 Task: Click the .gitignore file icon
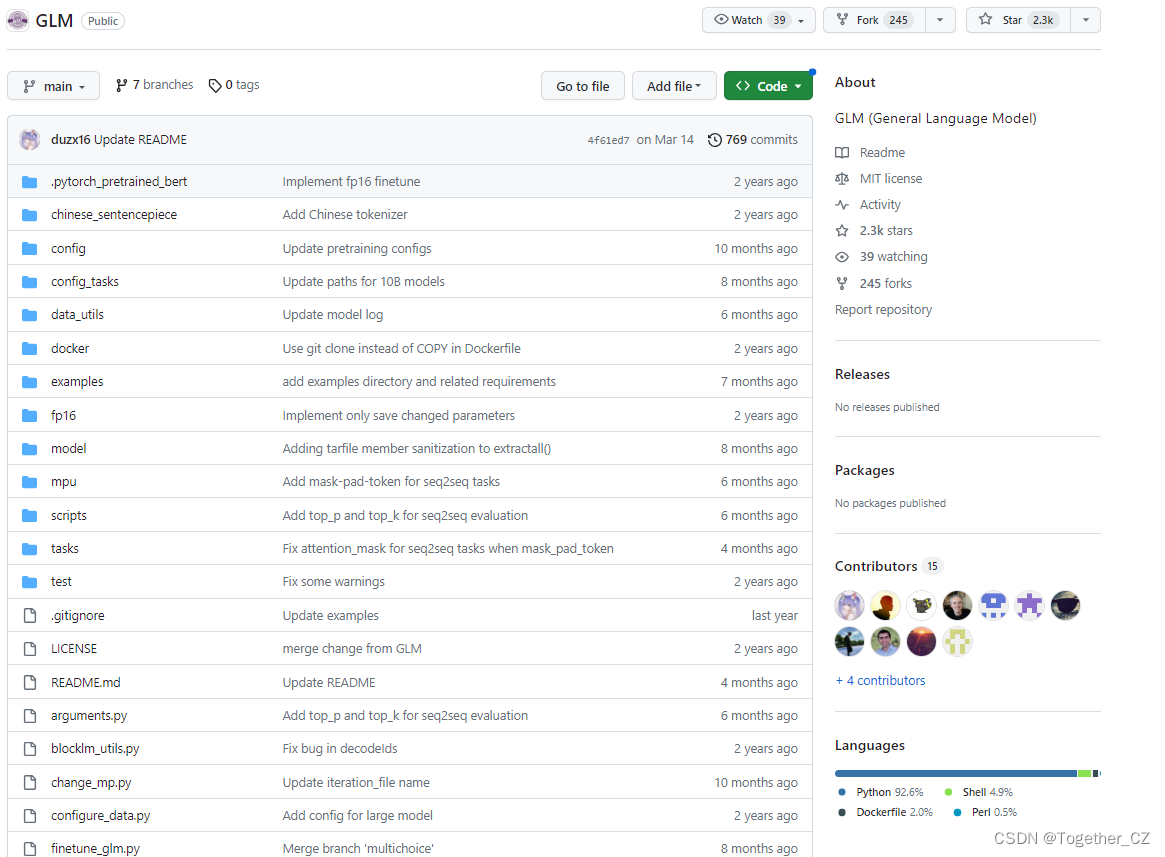click(30, 615)
